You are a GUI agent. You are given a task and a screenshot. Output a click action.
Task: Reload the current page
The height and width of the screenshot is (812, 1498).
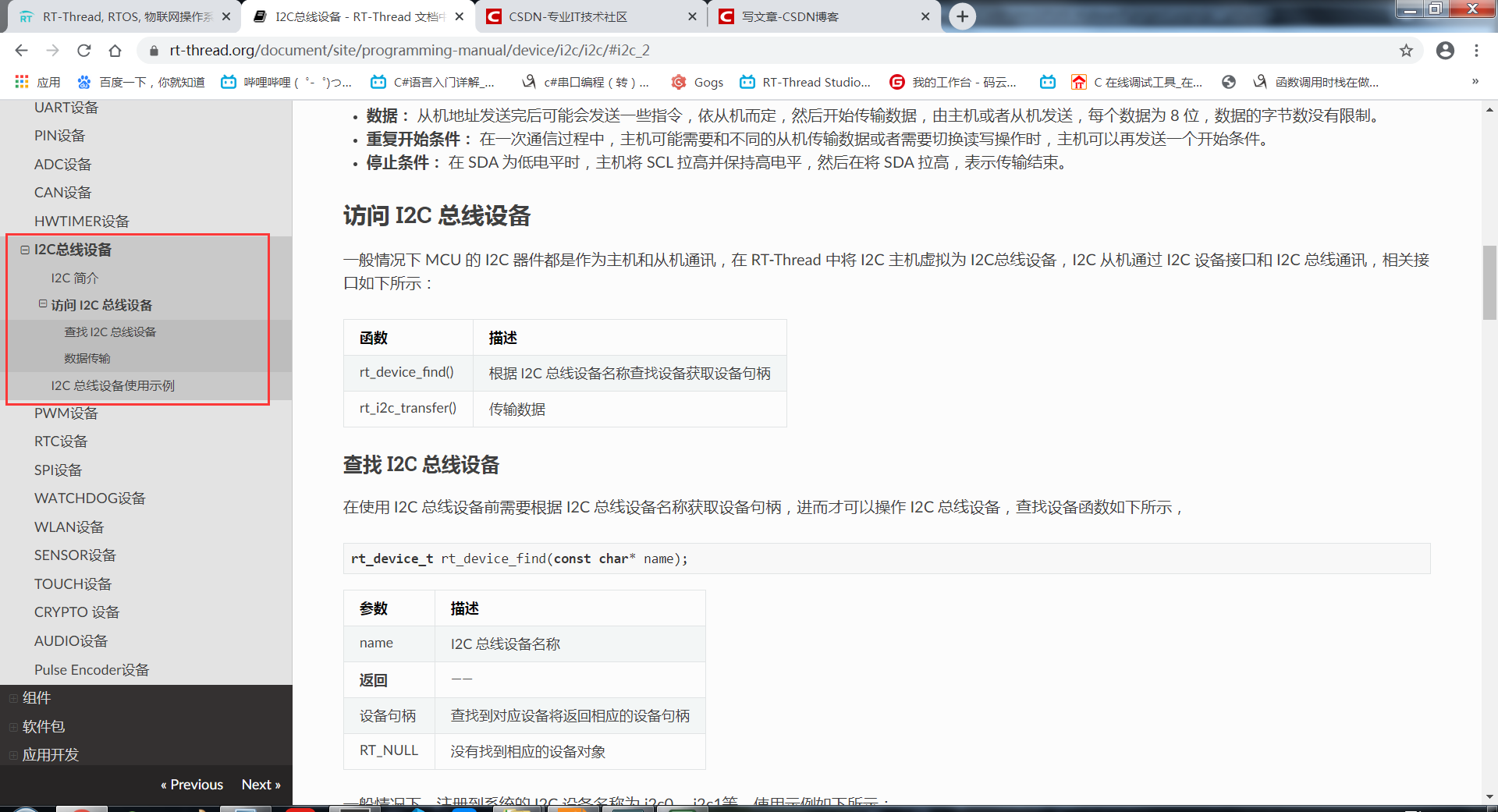pos(84,50)
